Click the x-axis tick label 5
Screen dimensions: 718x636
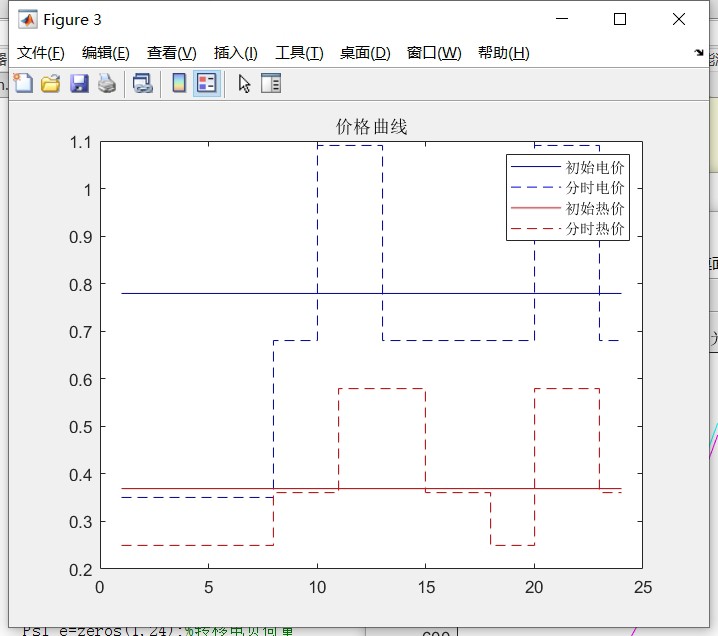[x=209, y=587]
